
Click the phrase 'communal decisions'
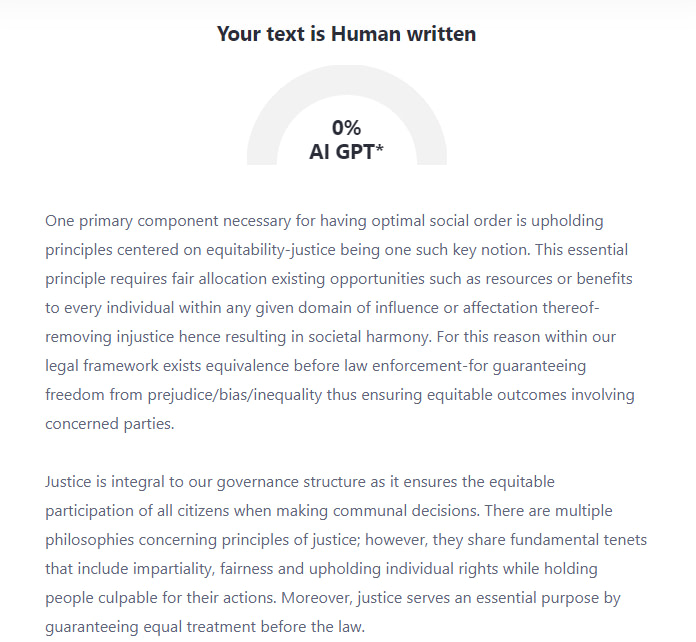click(406, 511)
